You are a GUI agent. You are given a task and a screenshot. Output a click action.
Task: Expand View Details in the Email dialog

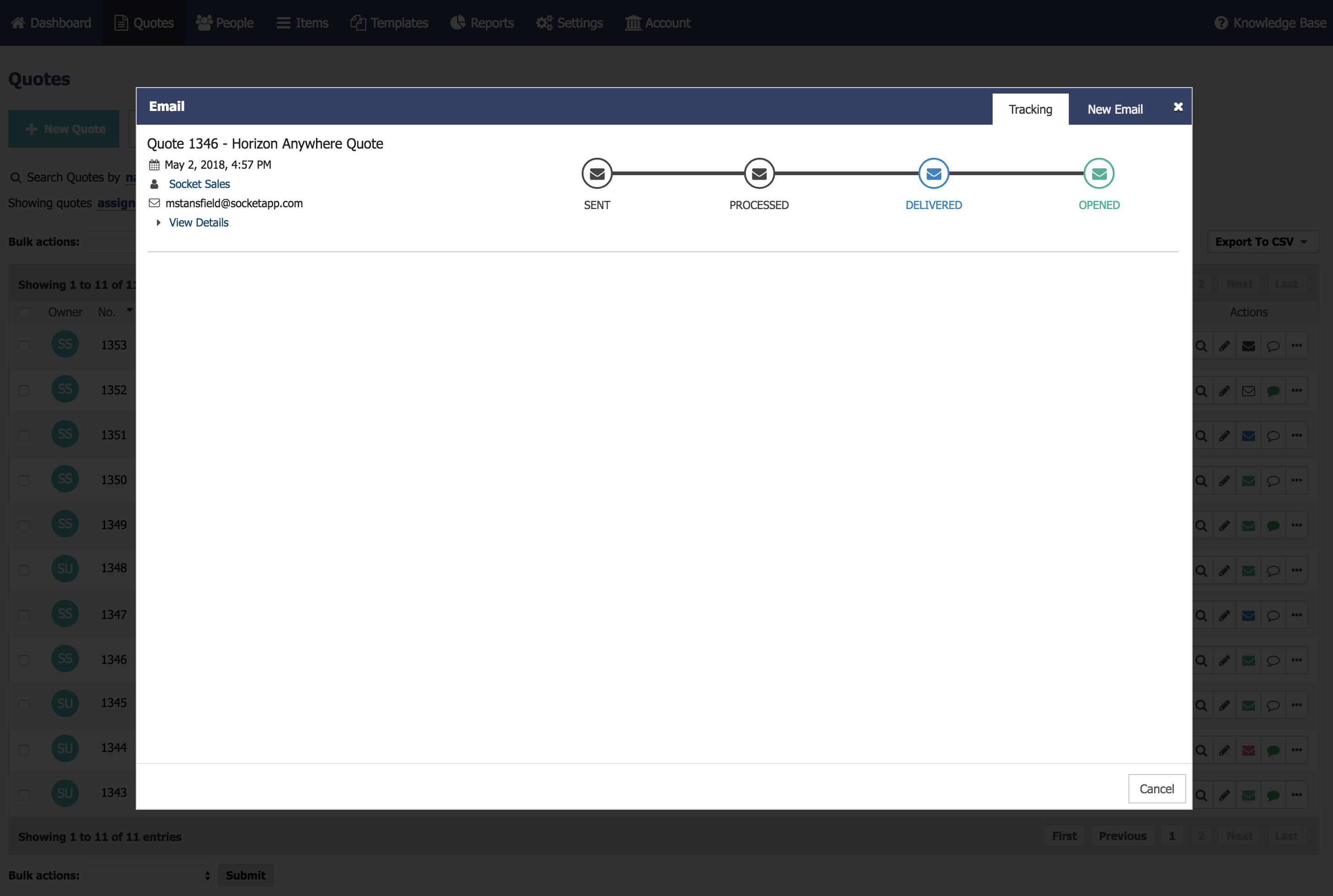coord(198,222)
